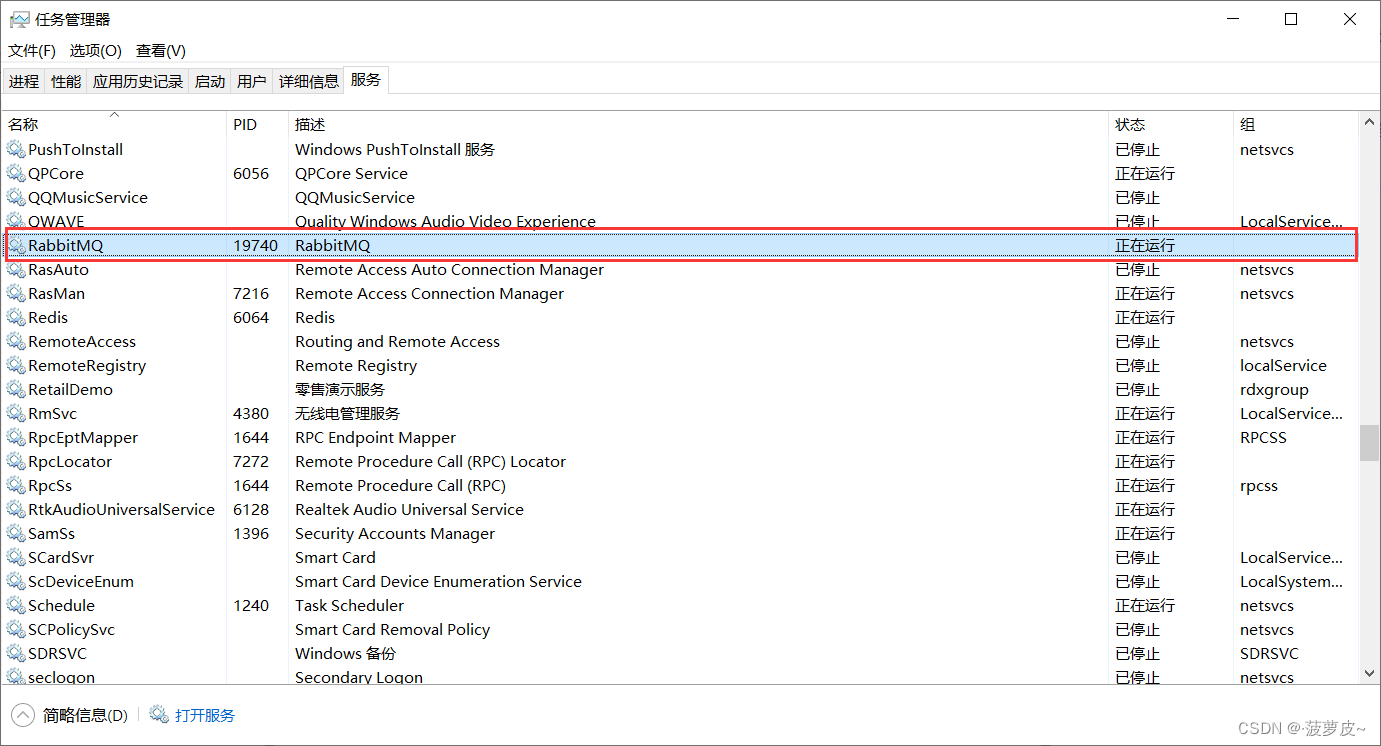Click the gear icon beside SamSs
This screenshot has height=746, width=1381.
(x=16, y=534)
